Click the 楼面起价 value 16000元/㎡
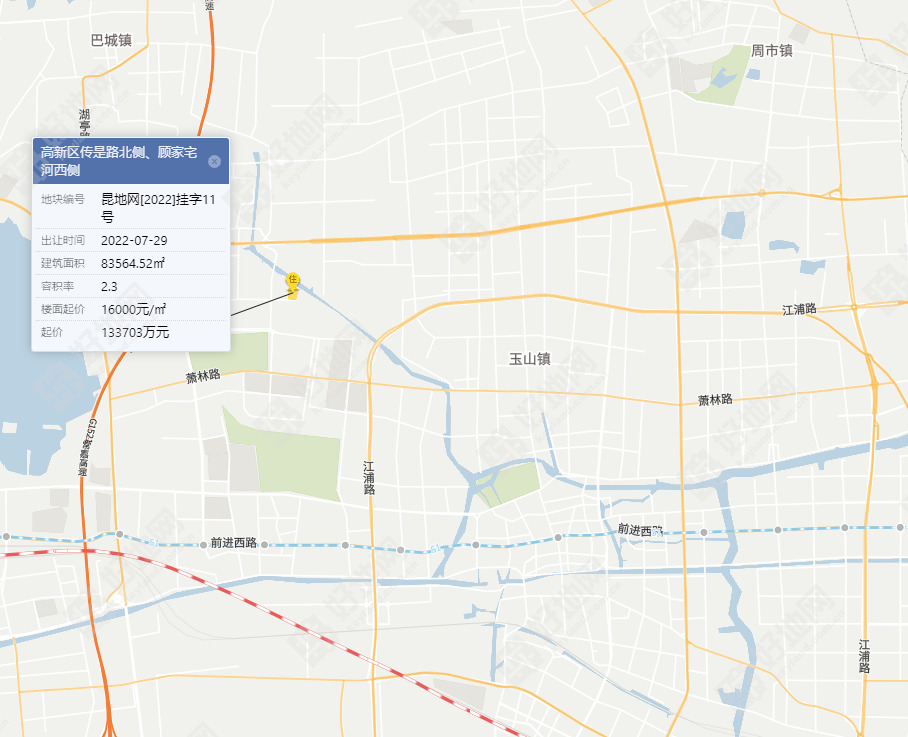 click(133, 309)
